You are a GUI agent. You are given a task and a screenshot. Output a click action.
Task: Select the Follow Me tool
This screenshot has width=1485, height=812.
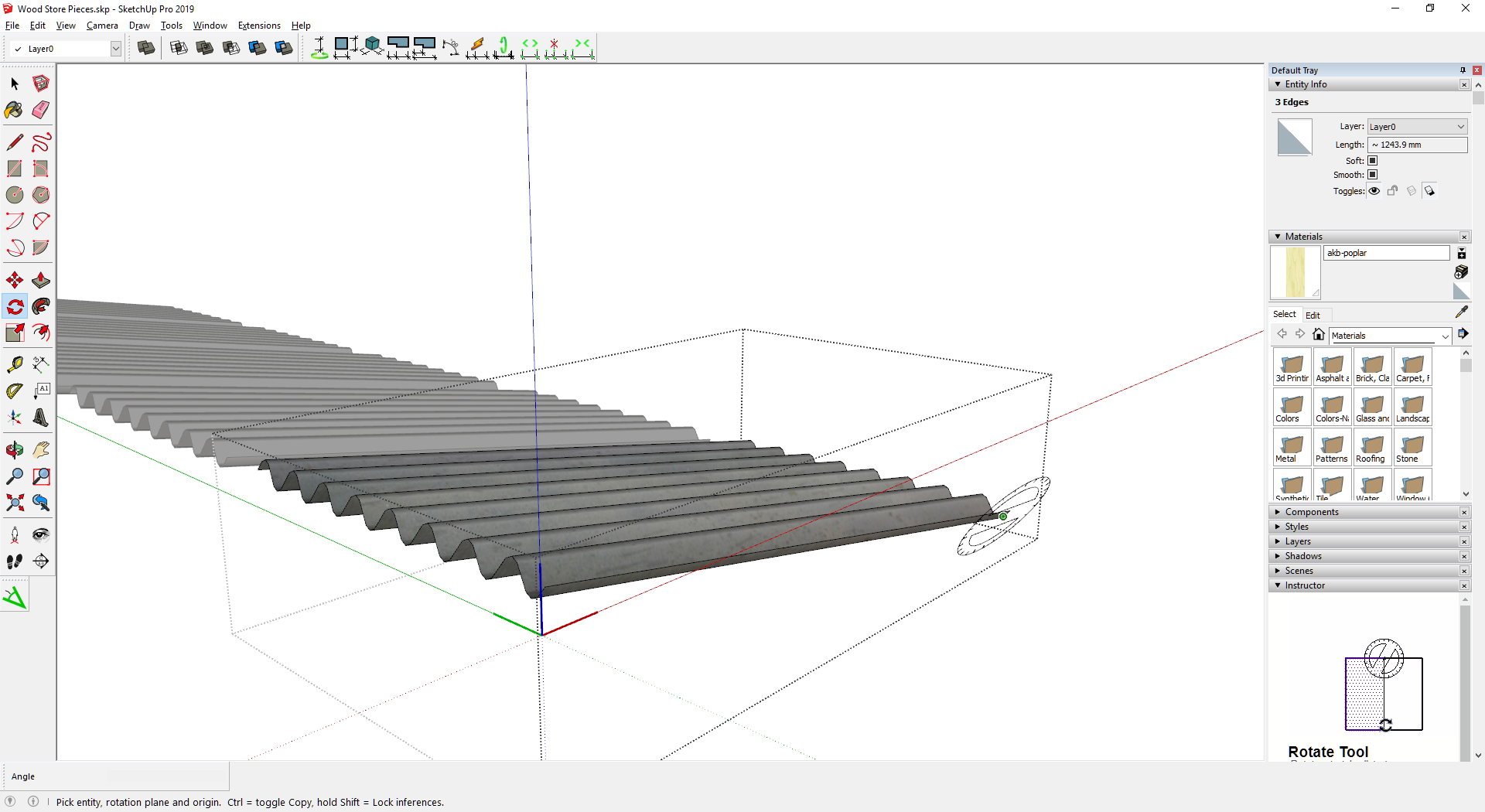(41, 306)
